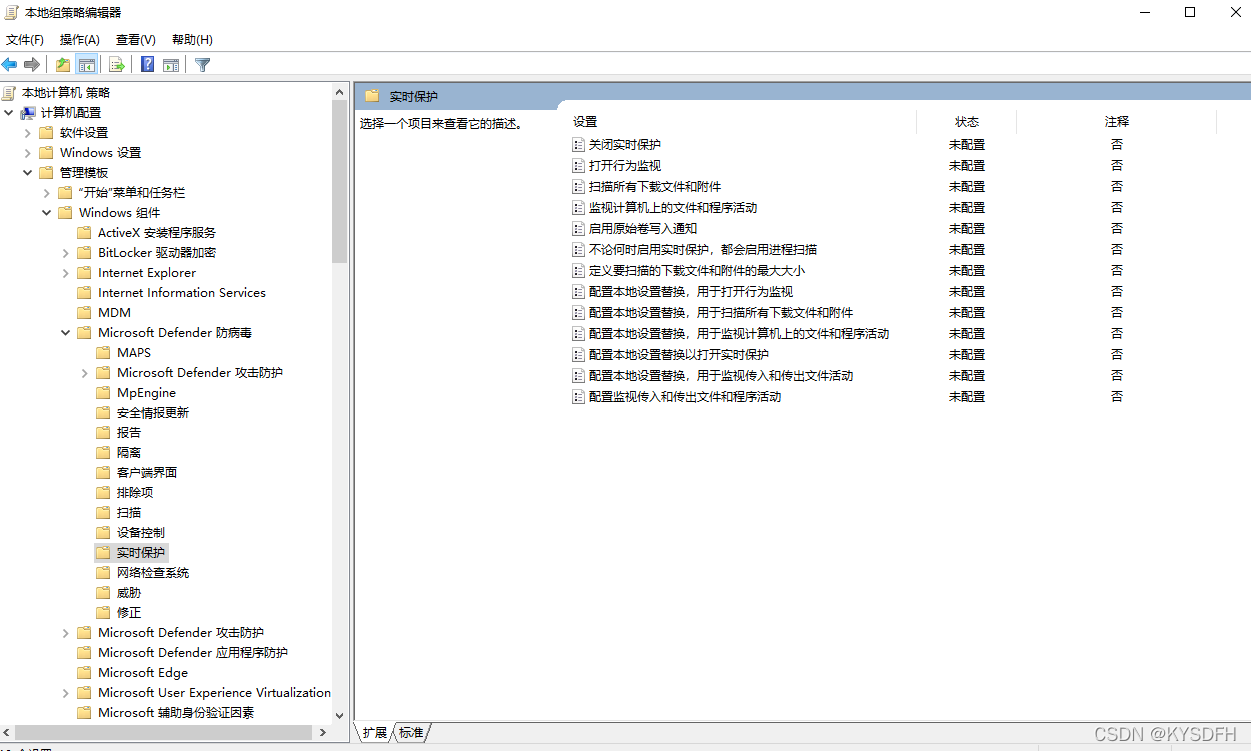Open the 查看(V) menu
The height and width of the screenshot is (751, 1251).
(136, 40)
